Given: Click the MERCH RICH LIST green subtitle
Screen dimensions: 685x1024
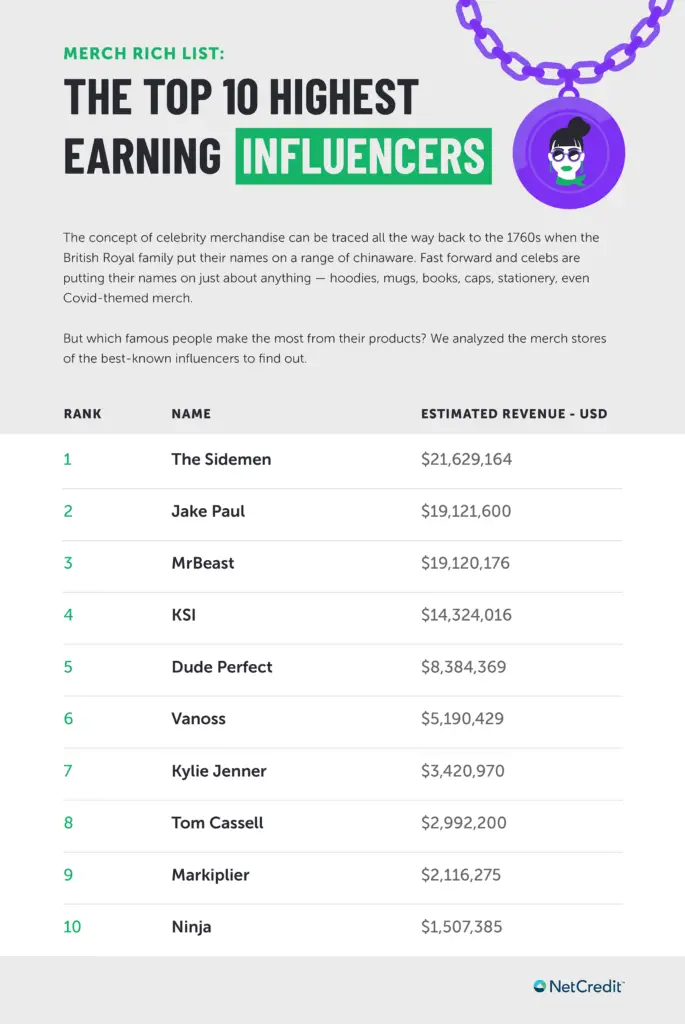Looking at the screenshot, I should pyautogui.click(x=144, y=54).
